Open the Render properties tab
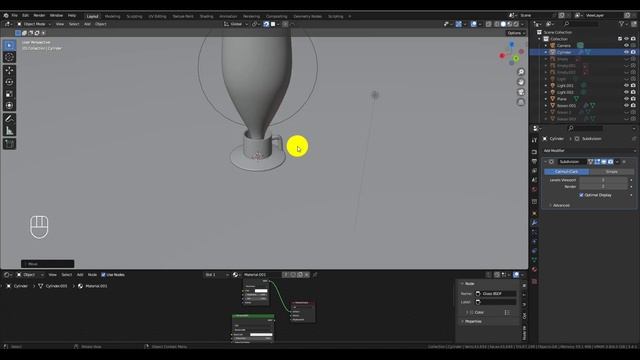This screenshot has width=640, height=360. (x=534, y=152)
